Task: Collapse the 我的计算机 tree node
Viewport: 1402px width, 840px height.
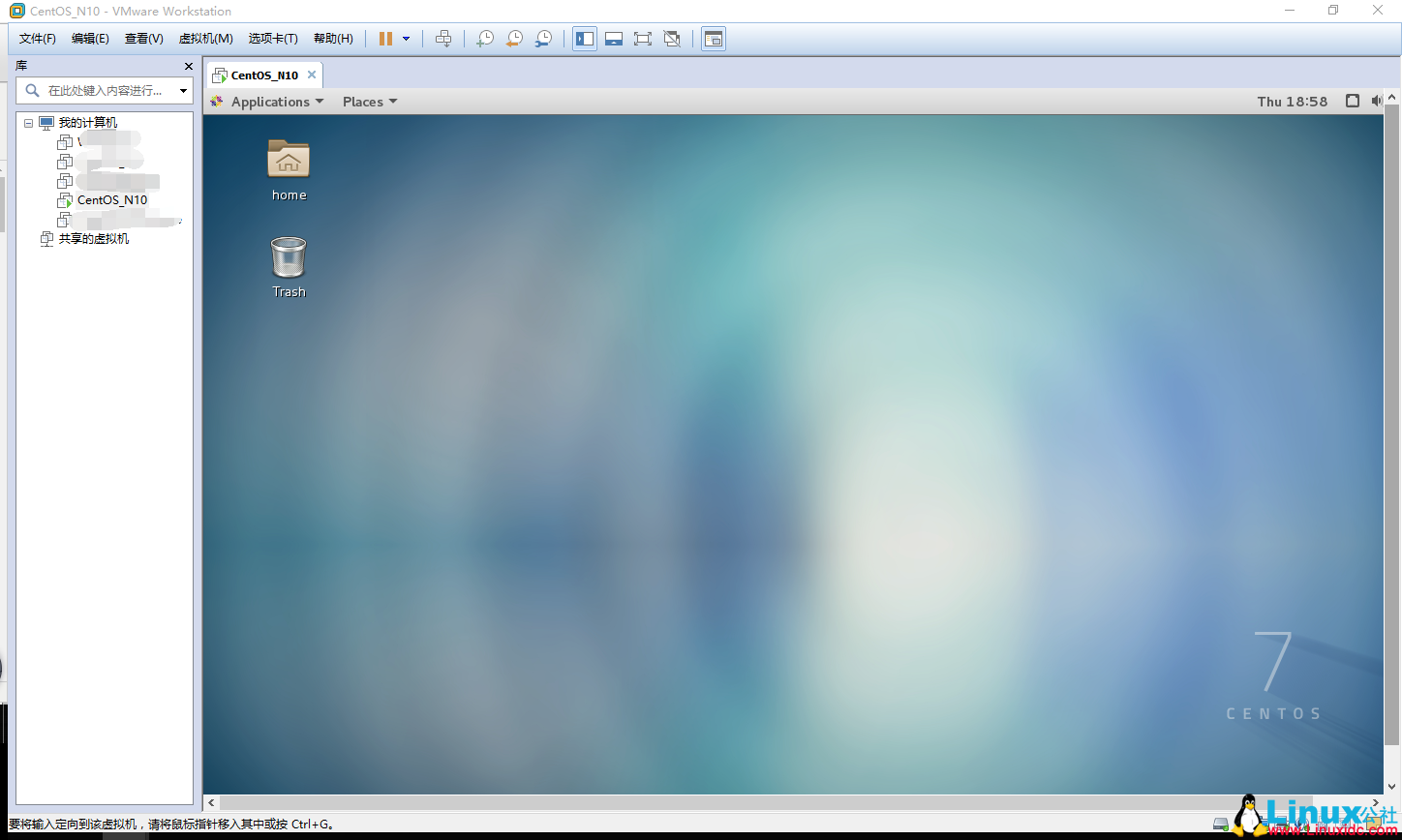Action: coord(27,122)
